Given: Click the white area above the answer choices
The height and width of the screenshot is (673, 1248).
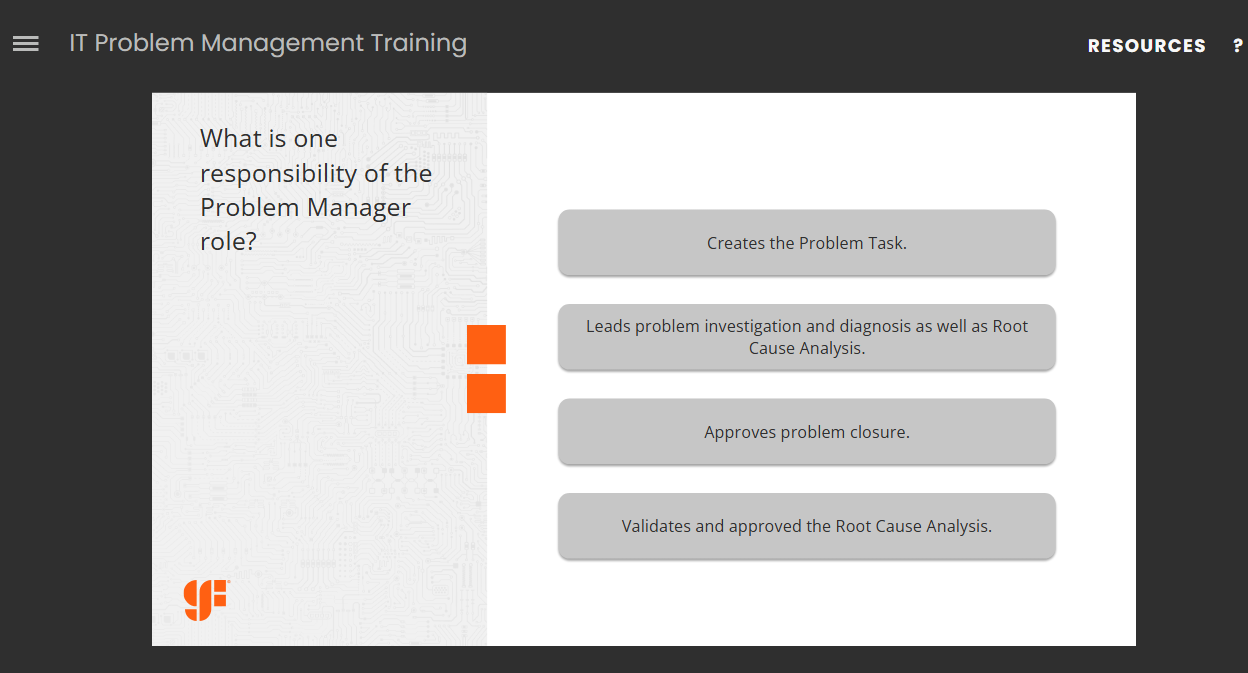Looking at the screenshot, I should (806, 150).
